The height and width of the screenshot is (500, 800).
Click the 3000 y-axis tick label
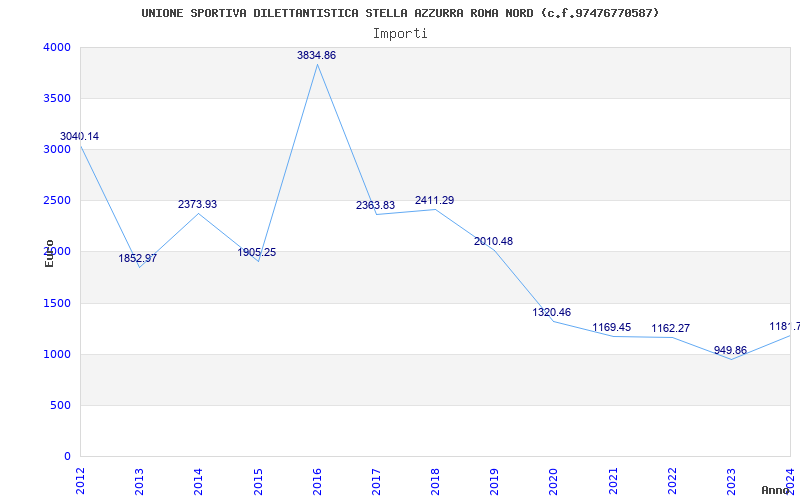pos(56,149)
